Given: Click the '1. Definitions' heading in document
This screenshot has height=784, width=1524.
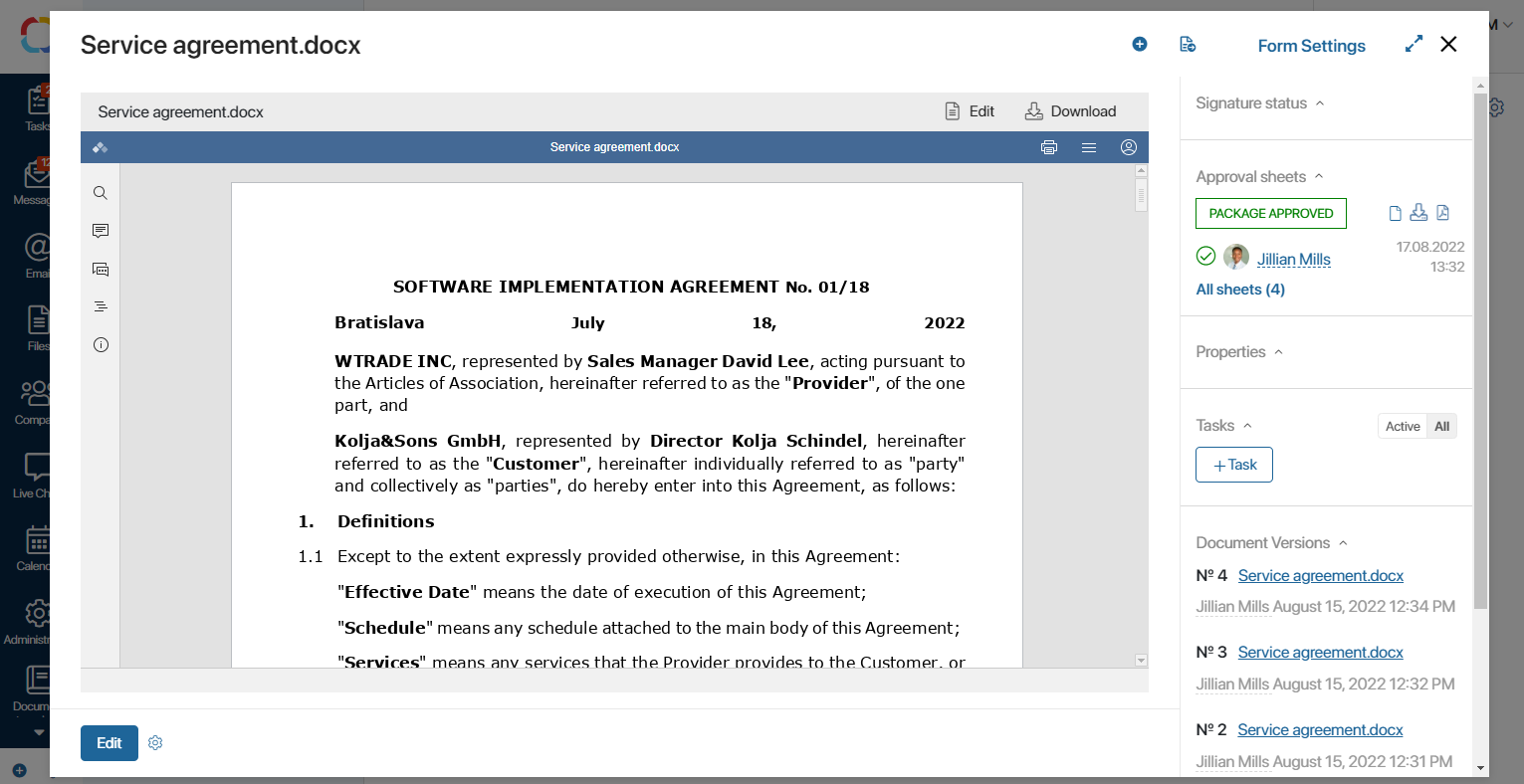Looking at the screenshot, I should (x=366, y=521).
